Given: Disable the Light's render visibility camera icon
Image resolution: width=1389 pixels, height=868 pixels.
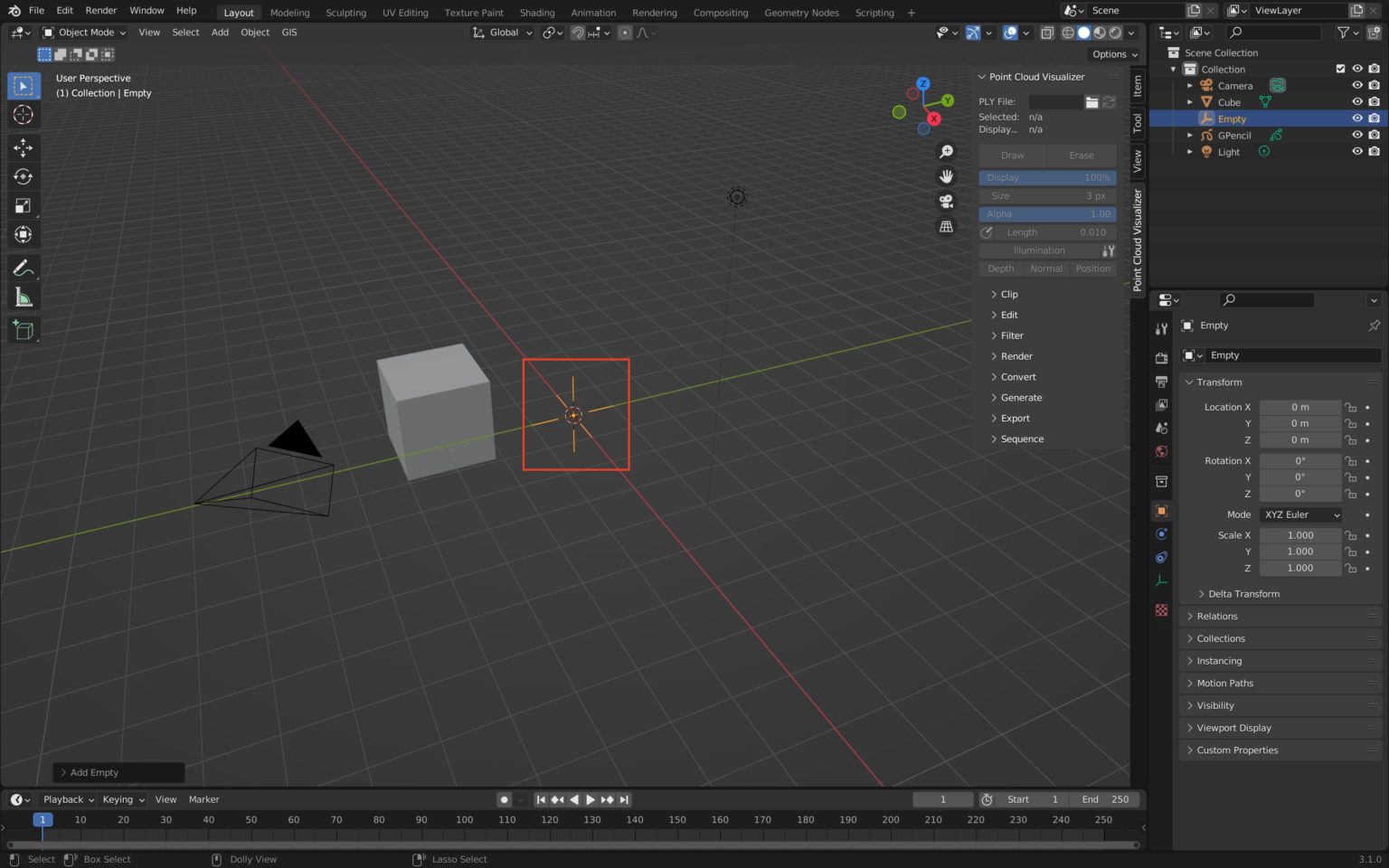Looking at the screenshot, I should [1374, 151].
